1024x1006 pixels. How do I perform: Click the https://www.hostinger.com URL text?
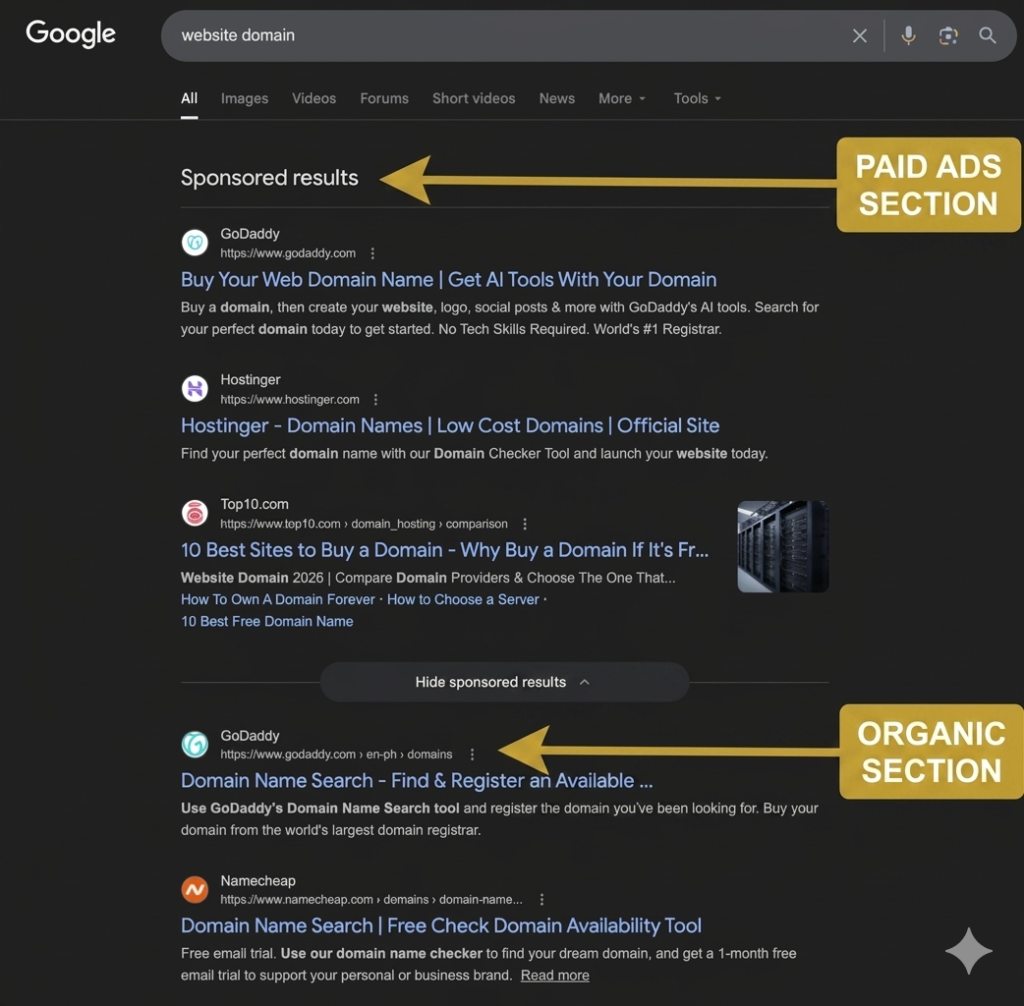tap(289, 400)
